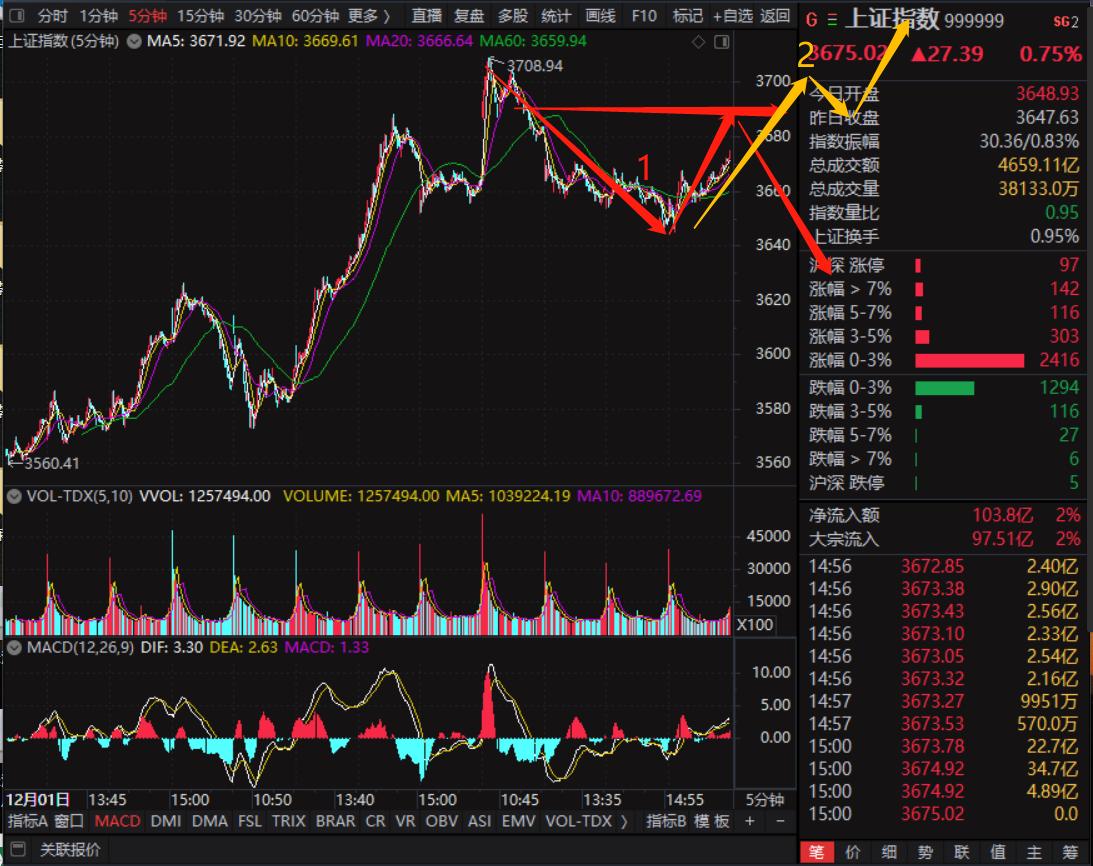Open the 指标B indicator menu
1093x866 pixels.
666,821
